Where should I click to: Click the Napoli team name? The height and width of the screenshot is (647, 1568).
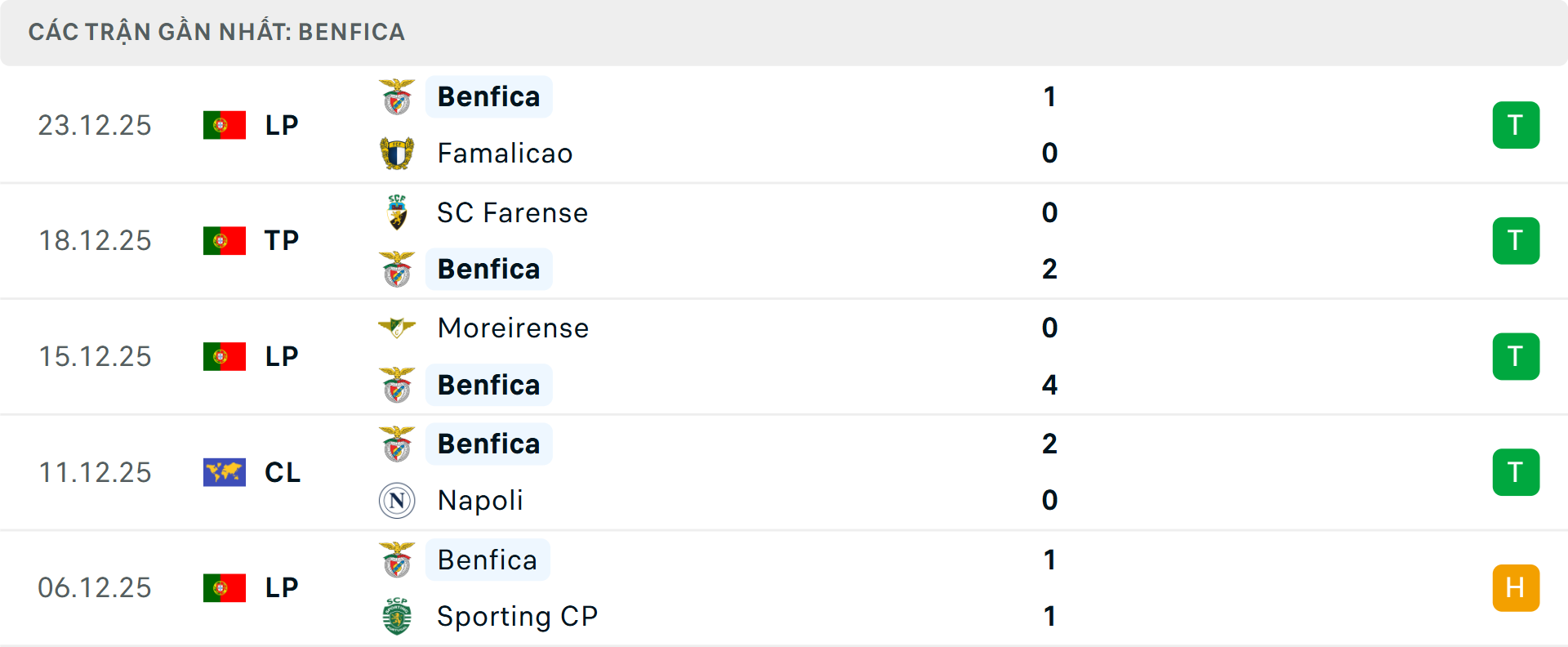pos(479,500)
